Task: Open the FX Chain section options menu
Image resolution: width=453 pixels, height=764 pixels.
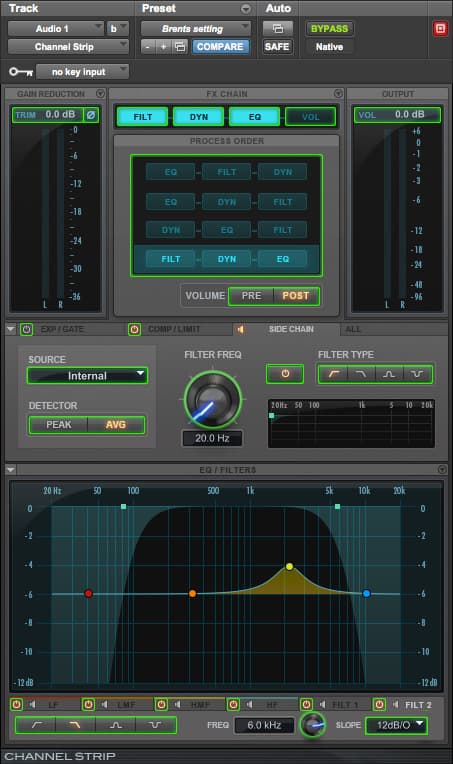Action: coord(338,94)
